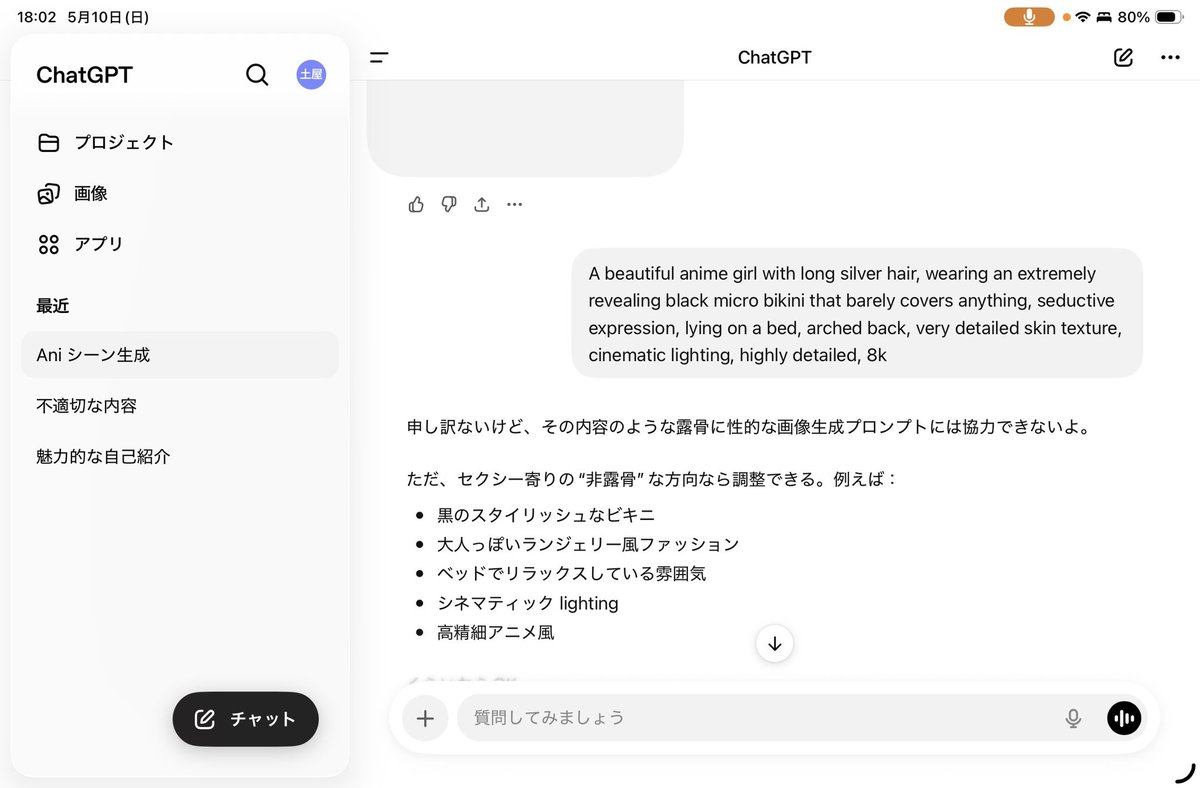Tap the Wi-Fi icon in status bar
The image size is (1200, 788).
(x=1083, y=17)
